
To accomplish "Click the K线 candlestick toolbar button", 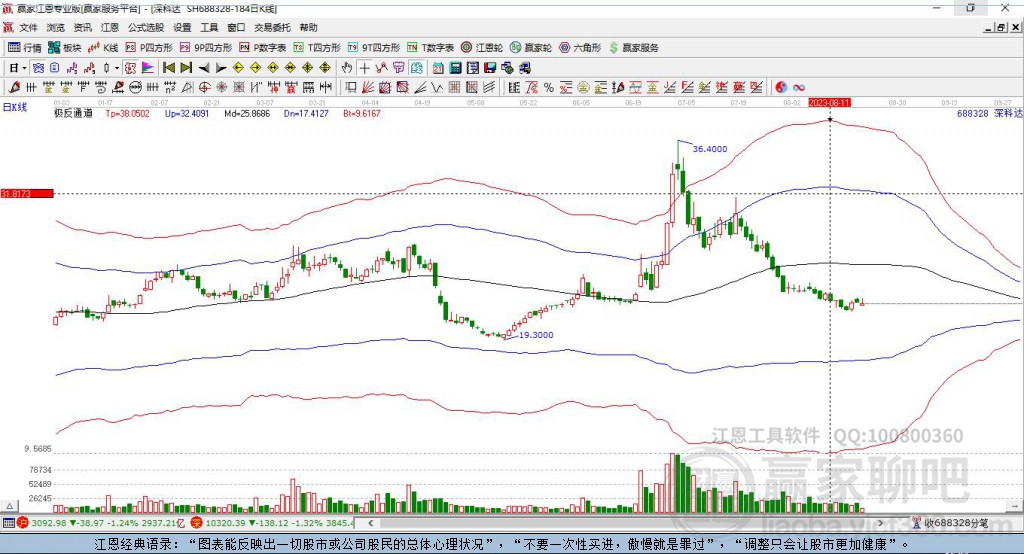I will 103,48.
